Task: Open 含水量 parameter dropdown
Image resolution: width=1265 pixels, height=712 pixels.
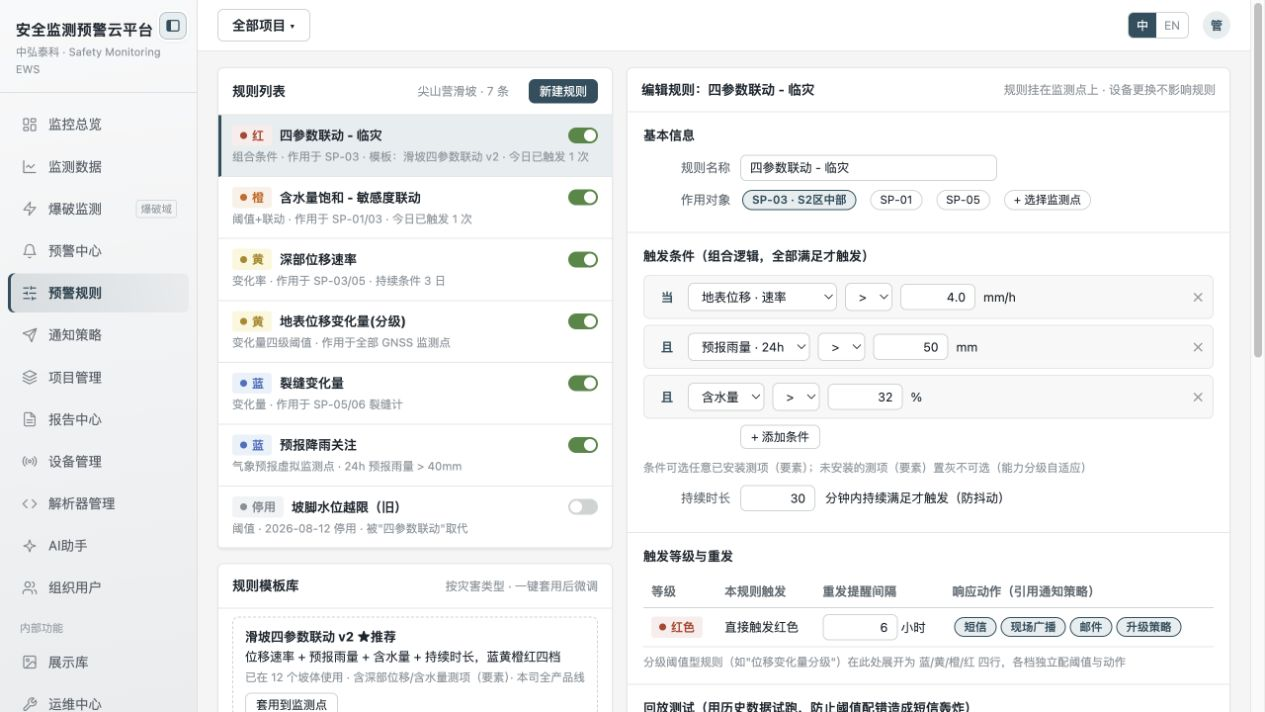Action: click(726, 397)
